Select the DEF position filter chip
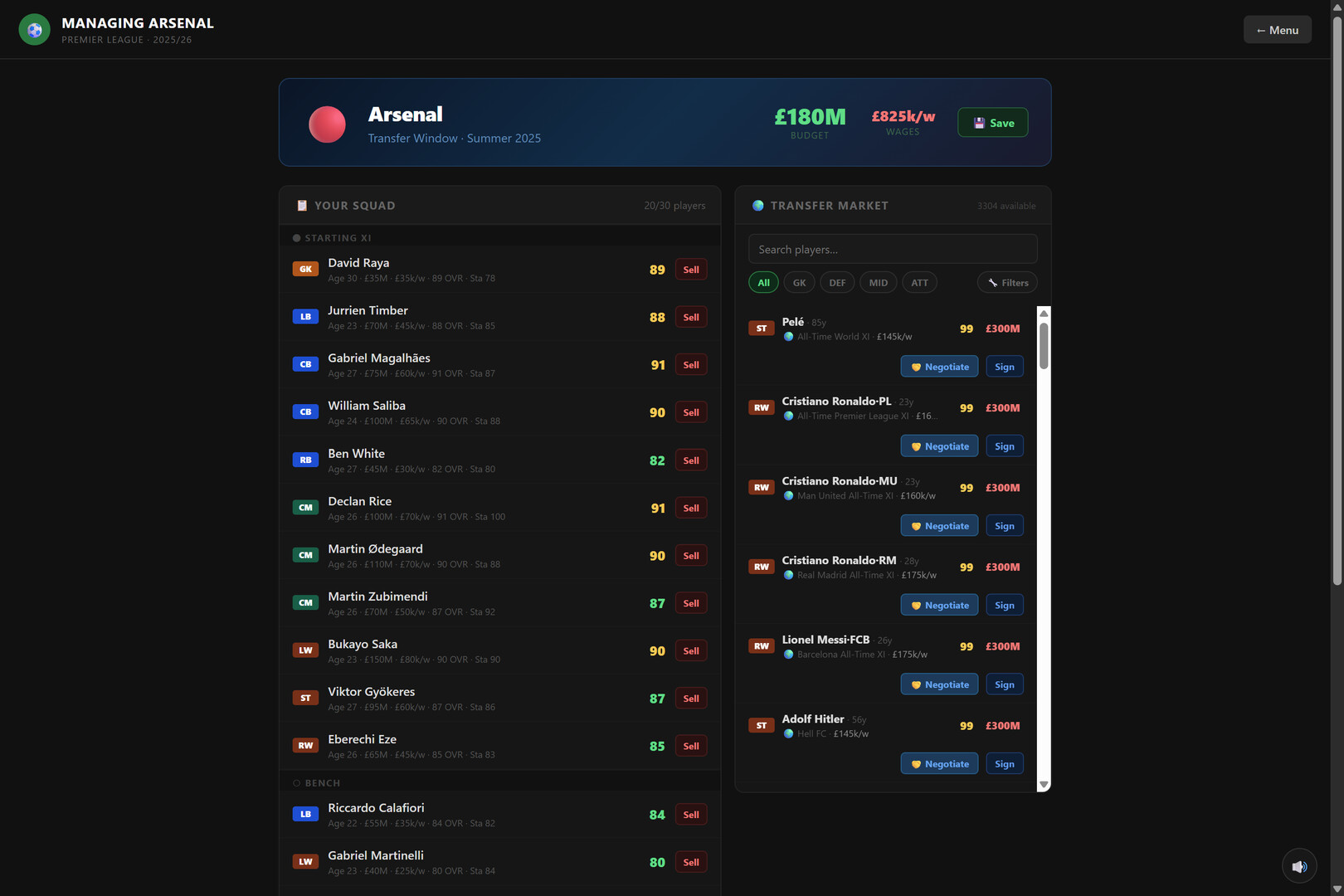 click(x=837, y=283)
